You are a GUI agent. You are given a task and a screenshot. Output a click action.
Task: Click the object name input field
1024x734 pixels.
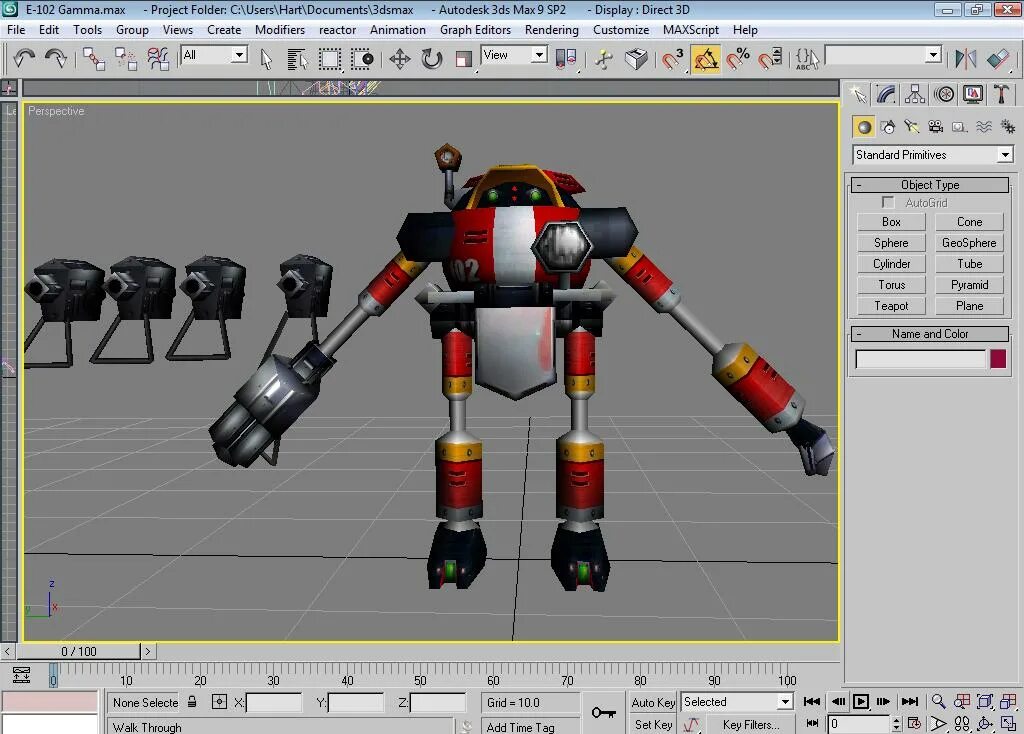(920, 359)
